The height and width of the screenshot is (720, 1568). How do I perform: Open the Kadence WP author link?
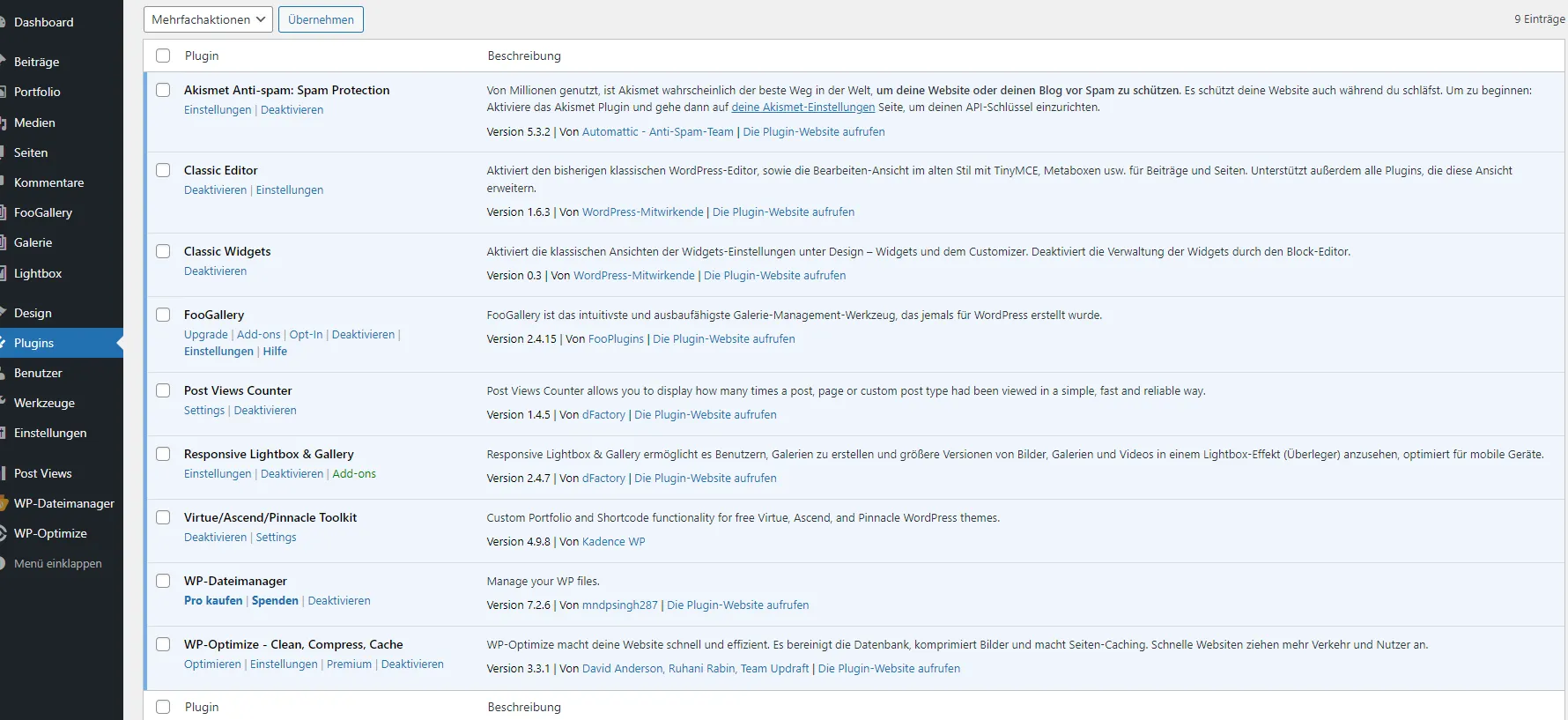pos(613,542)
